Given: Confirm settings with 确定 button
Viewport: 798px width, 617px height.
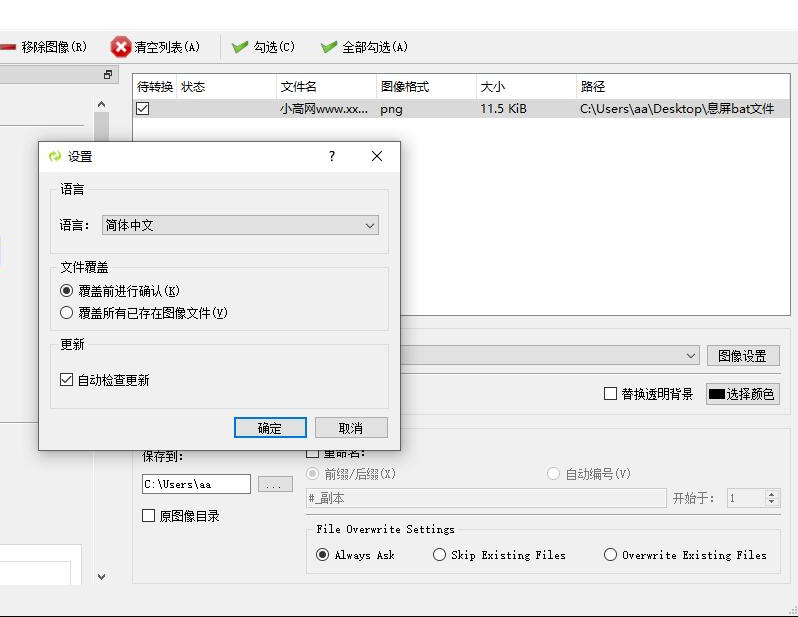Looking at the screenshot, I should (270, 428).
